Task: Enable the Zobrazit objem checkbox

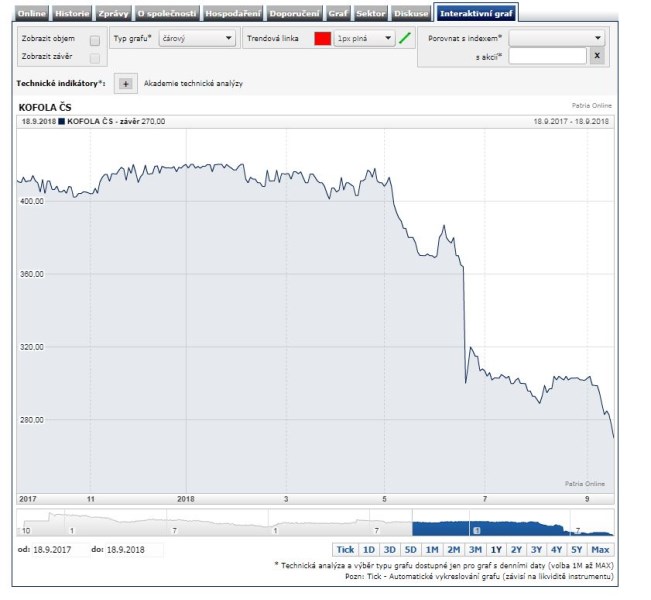Action: coord(95,40)
